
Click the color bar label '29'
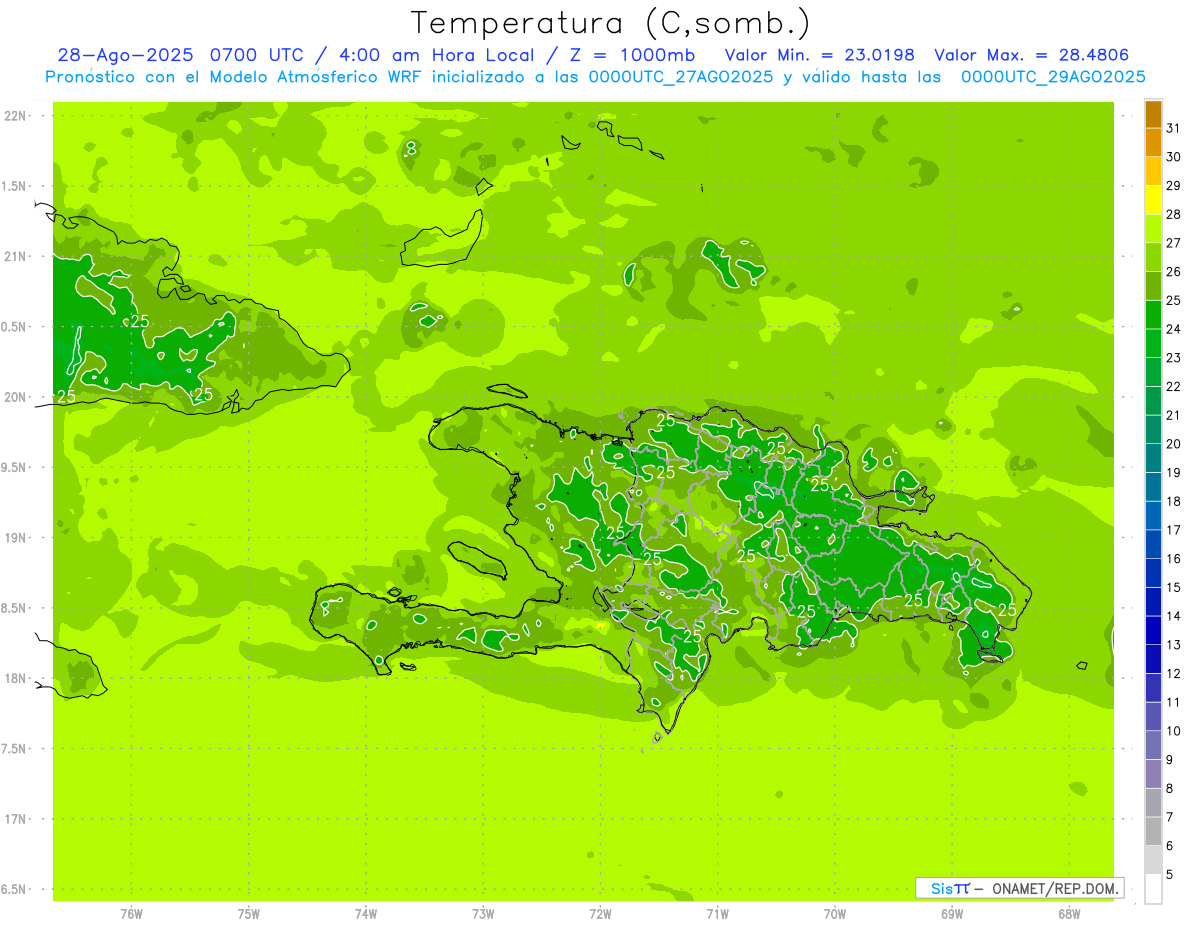coord(1174,186)
